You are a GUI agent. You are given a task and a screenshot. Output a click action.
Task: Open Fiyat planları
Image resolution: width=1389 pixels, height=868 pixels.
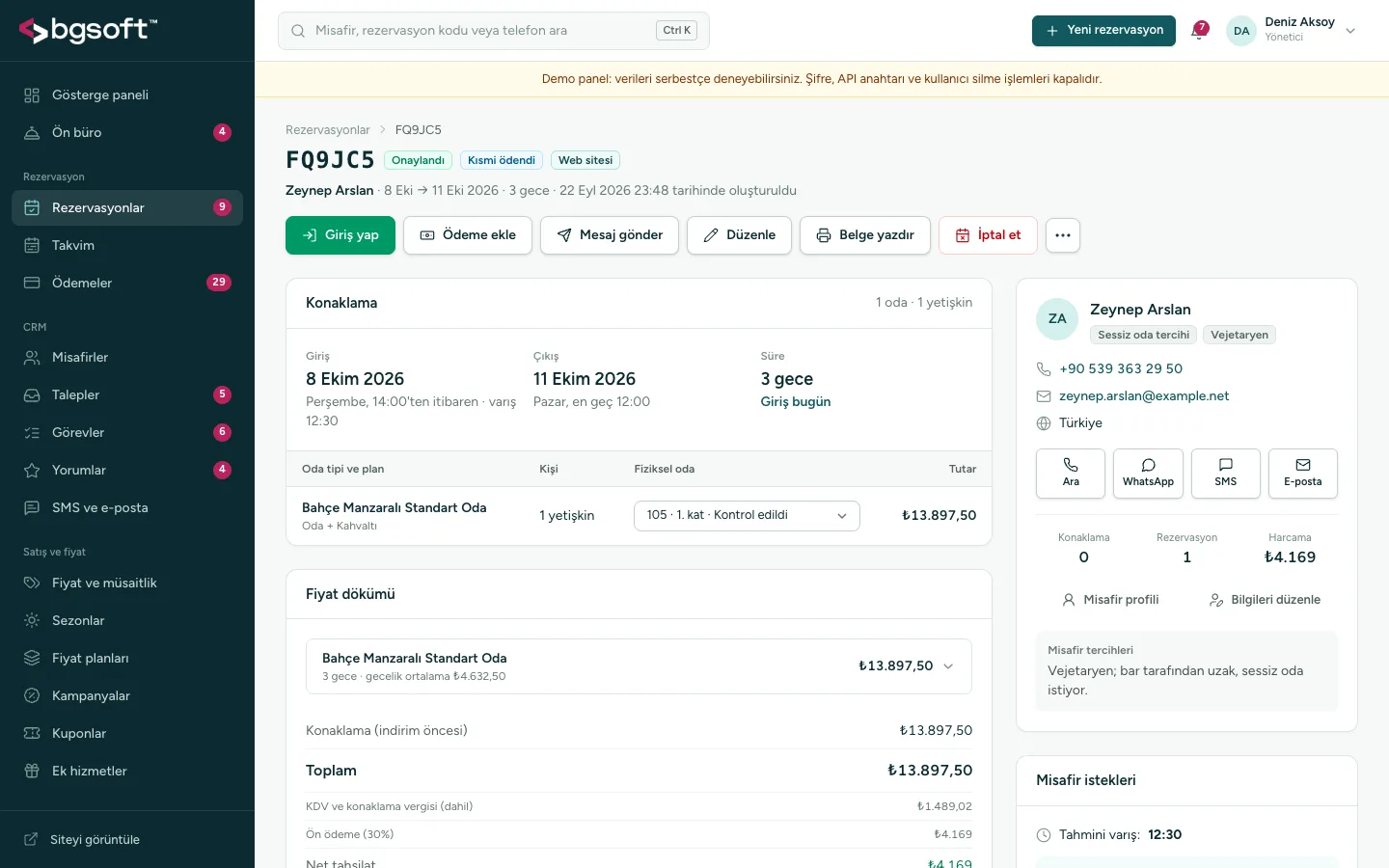pyautogui.click(x=127, y=659)
